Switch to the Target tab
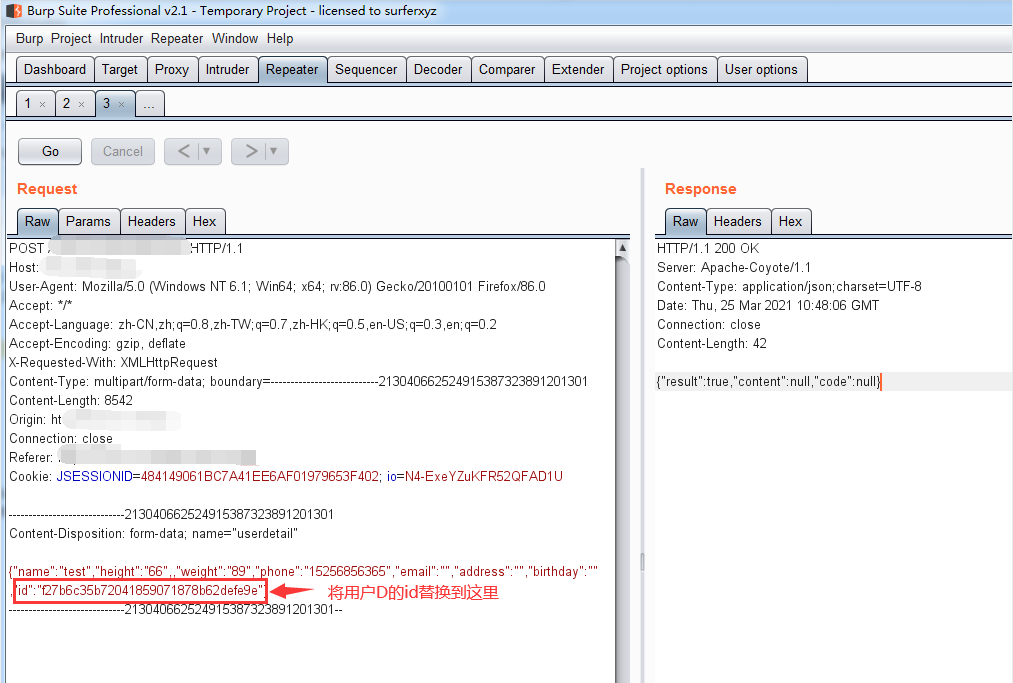This screenshot has height=683, width=1013. pos(120,70)
